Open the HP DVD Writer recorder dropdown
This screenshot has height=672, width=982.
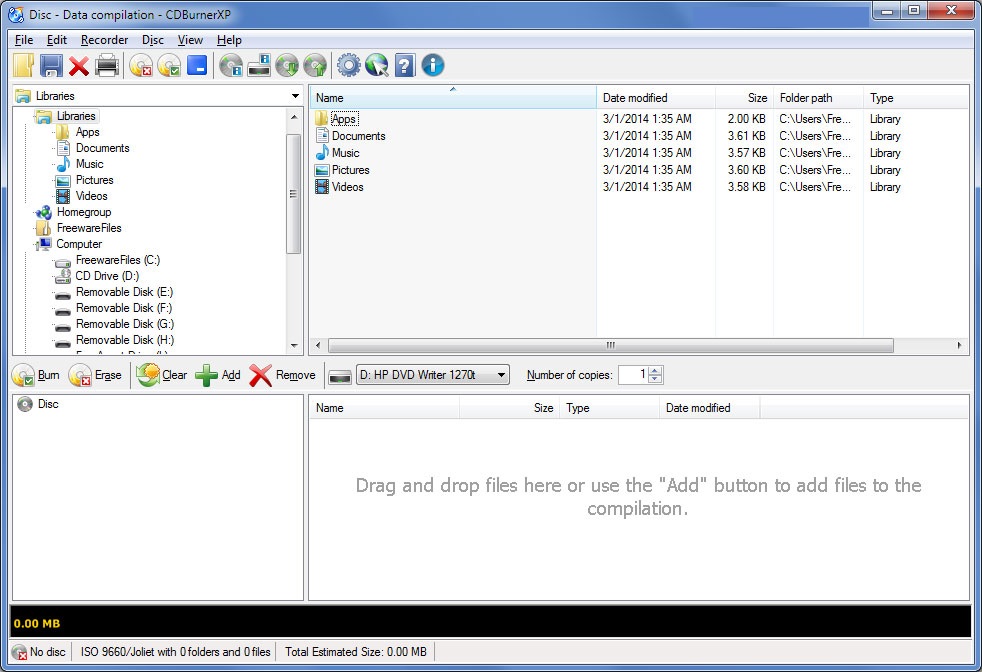(x=433, y=375)
